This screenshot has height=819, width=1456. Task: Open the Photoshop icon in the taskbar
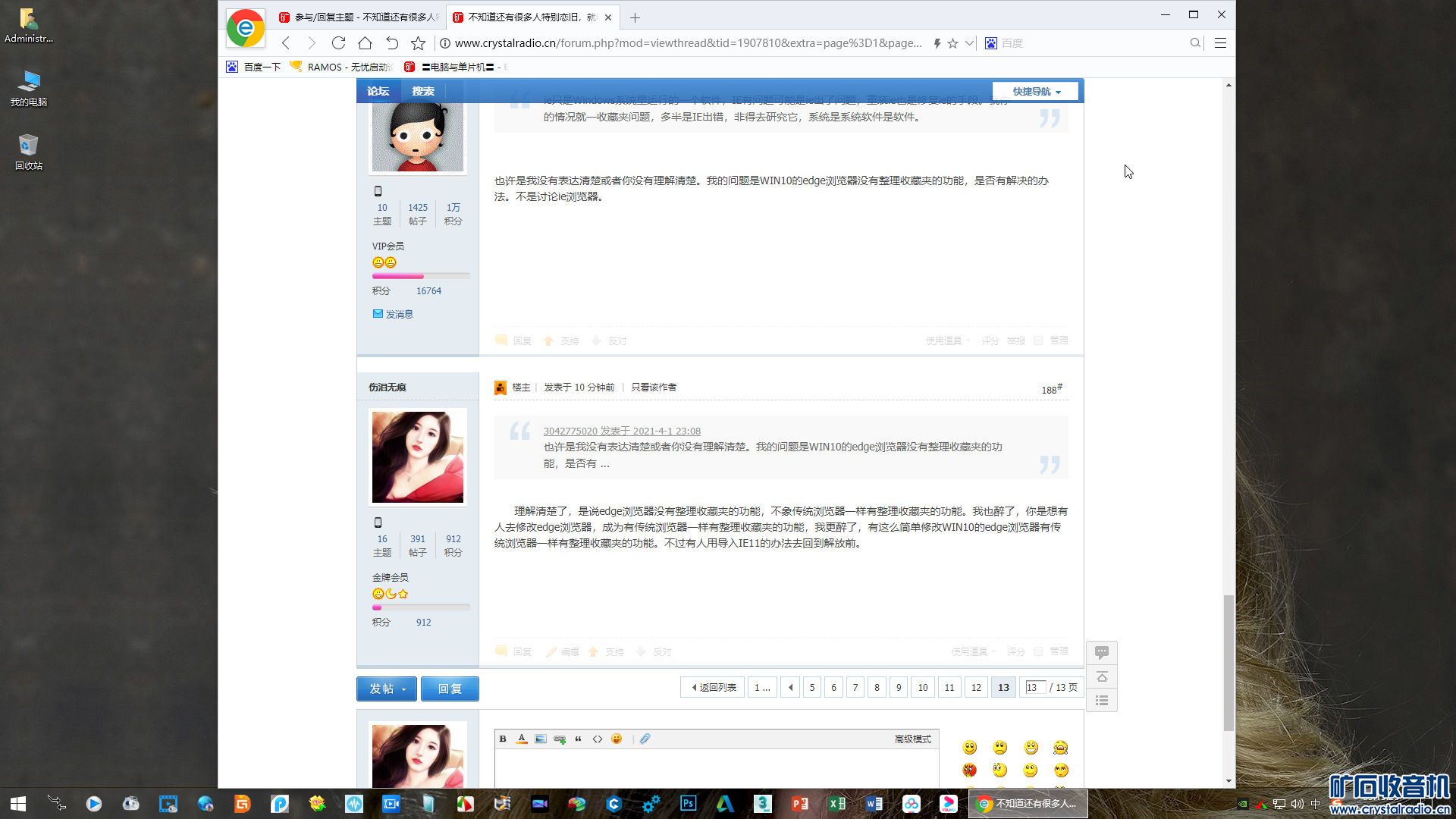[x=688, y=803]
